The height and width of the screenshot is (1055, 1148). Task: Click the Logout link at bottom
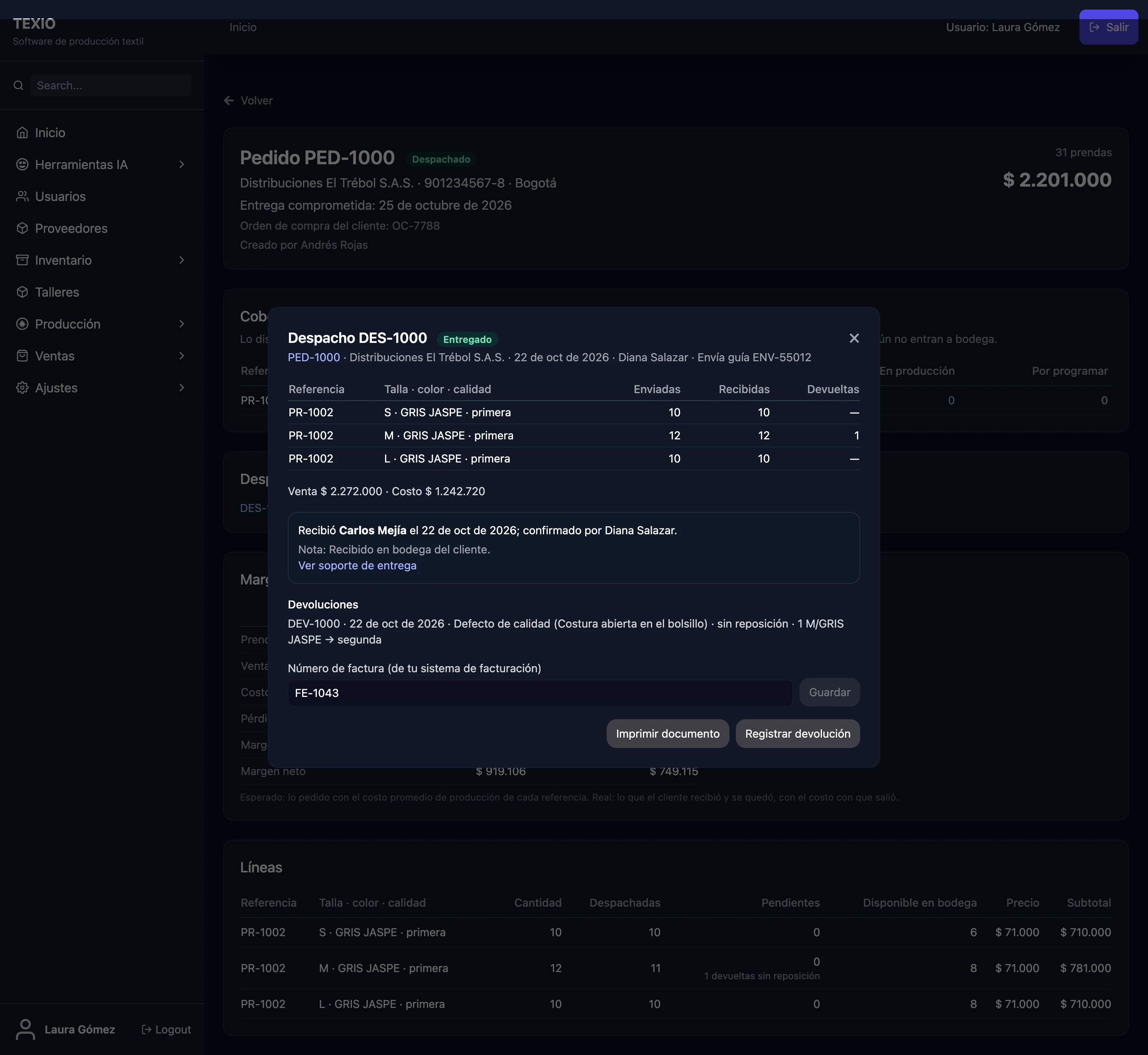click(x=166, y=1029)
